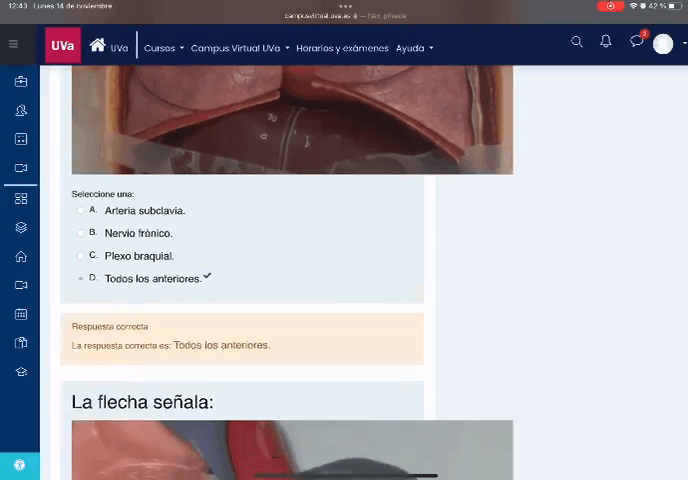
Task: Click the first video camera sidebar icon
Action: [x=21, y=168]
